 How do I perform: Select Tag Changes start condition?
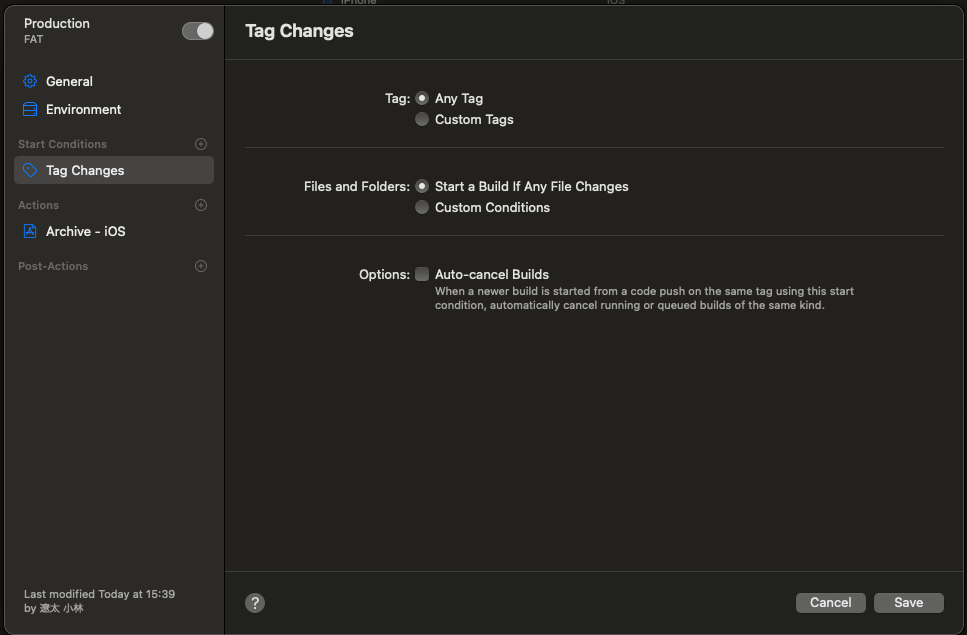click(114, 170)
